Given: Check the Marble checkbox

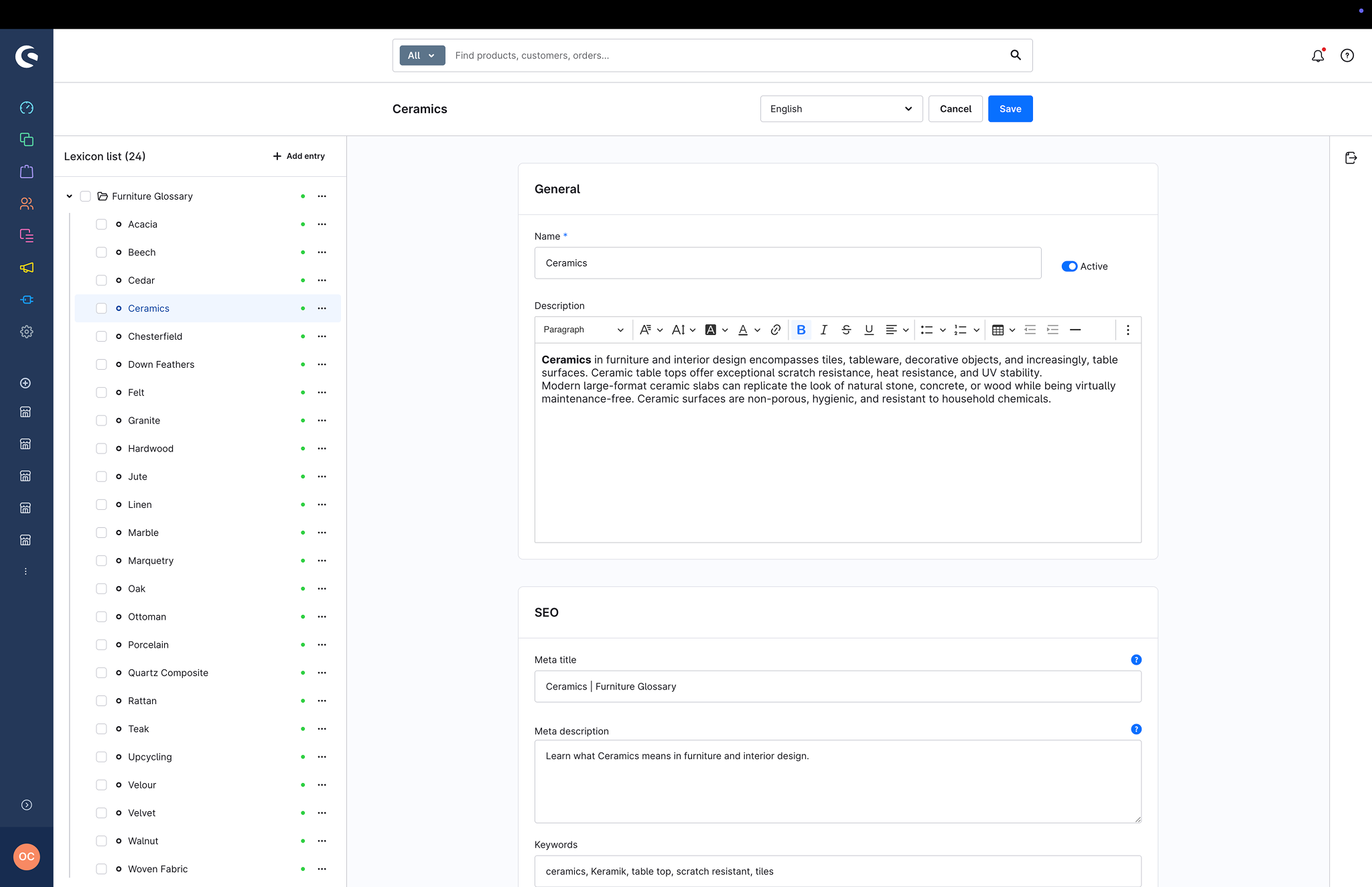Looking at the screenshot, I should click(x=101, y=533).
